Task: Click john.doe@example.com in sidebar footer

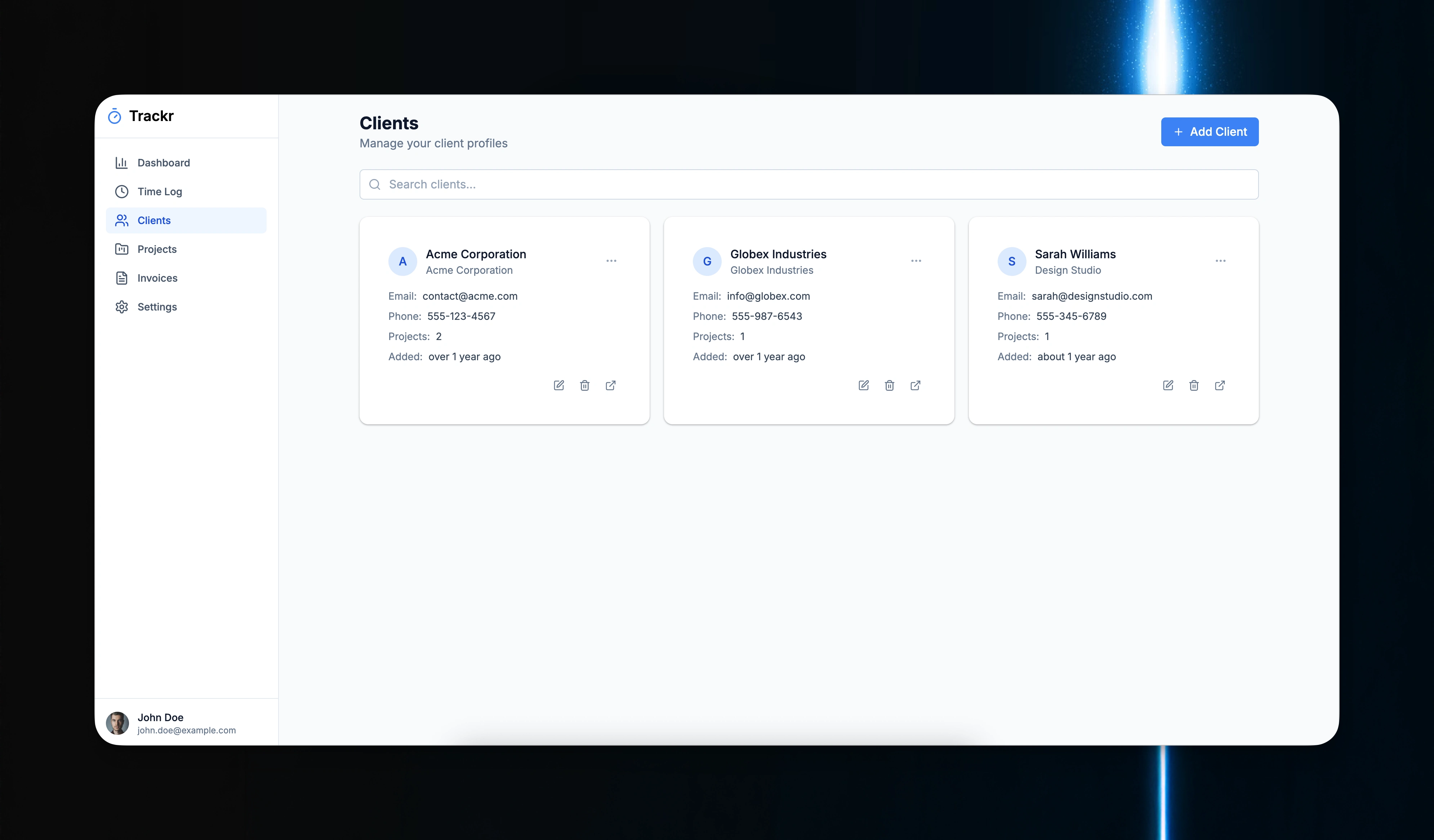Action: tap(187, 730)
